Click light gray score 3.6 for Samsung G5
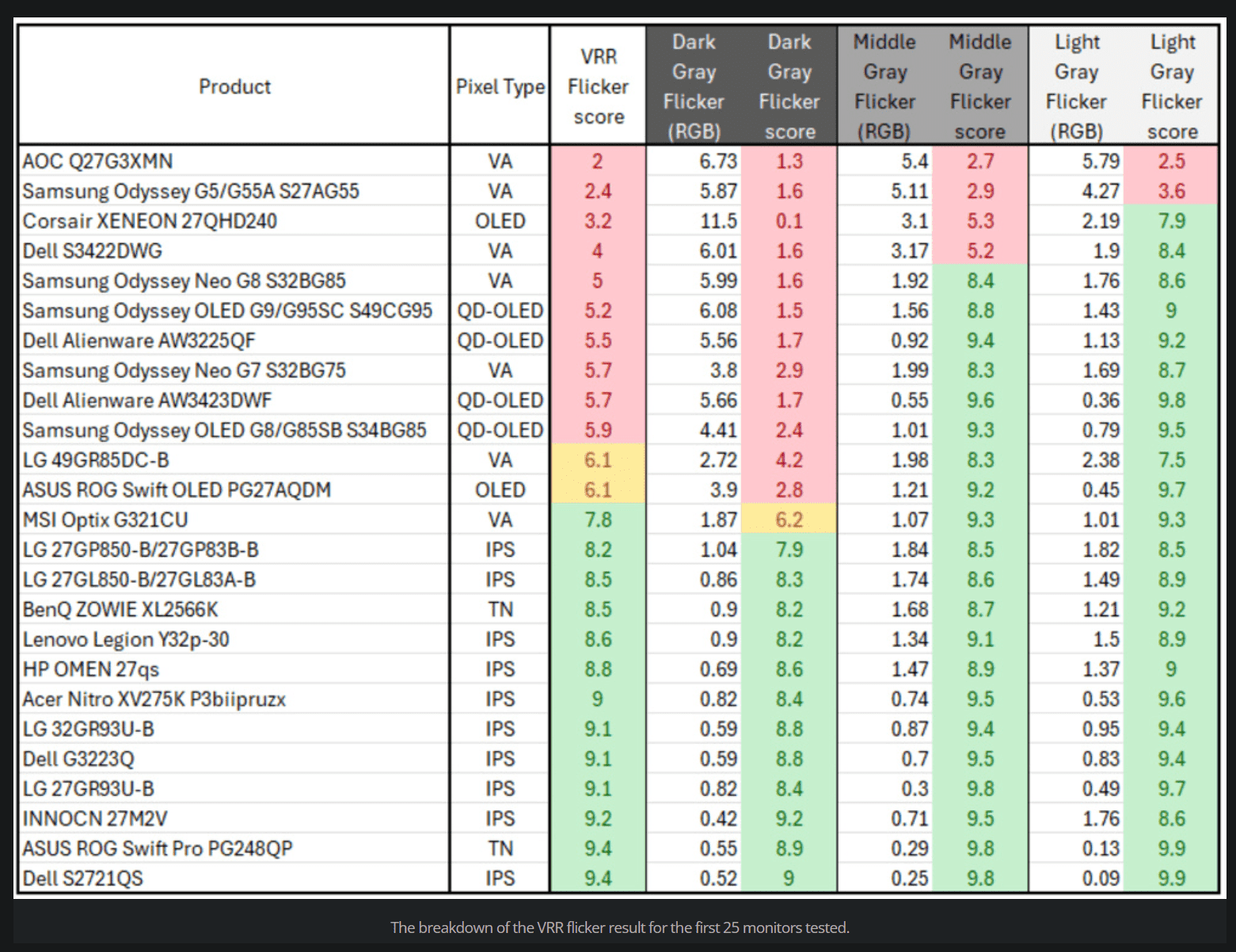The image size is (1236, 952). tap(1171, 192)
